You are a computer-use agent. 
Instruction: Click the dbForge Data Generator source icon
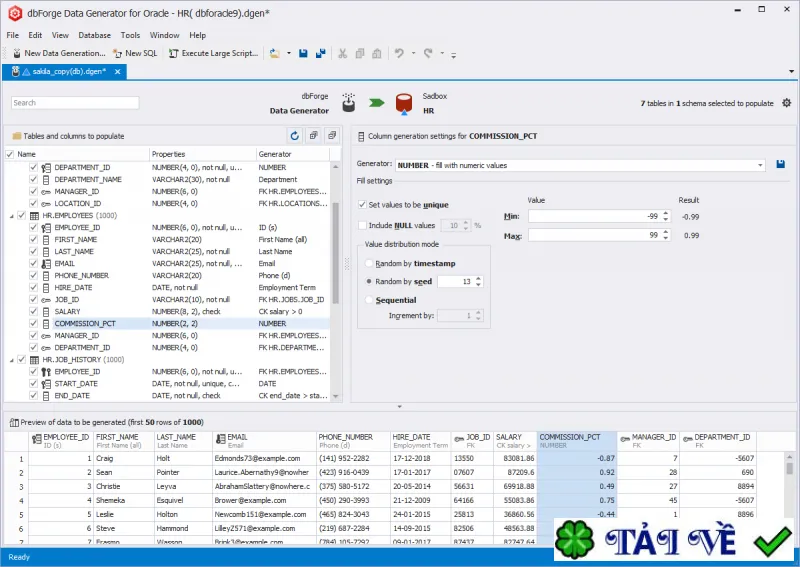point(348,103)
